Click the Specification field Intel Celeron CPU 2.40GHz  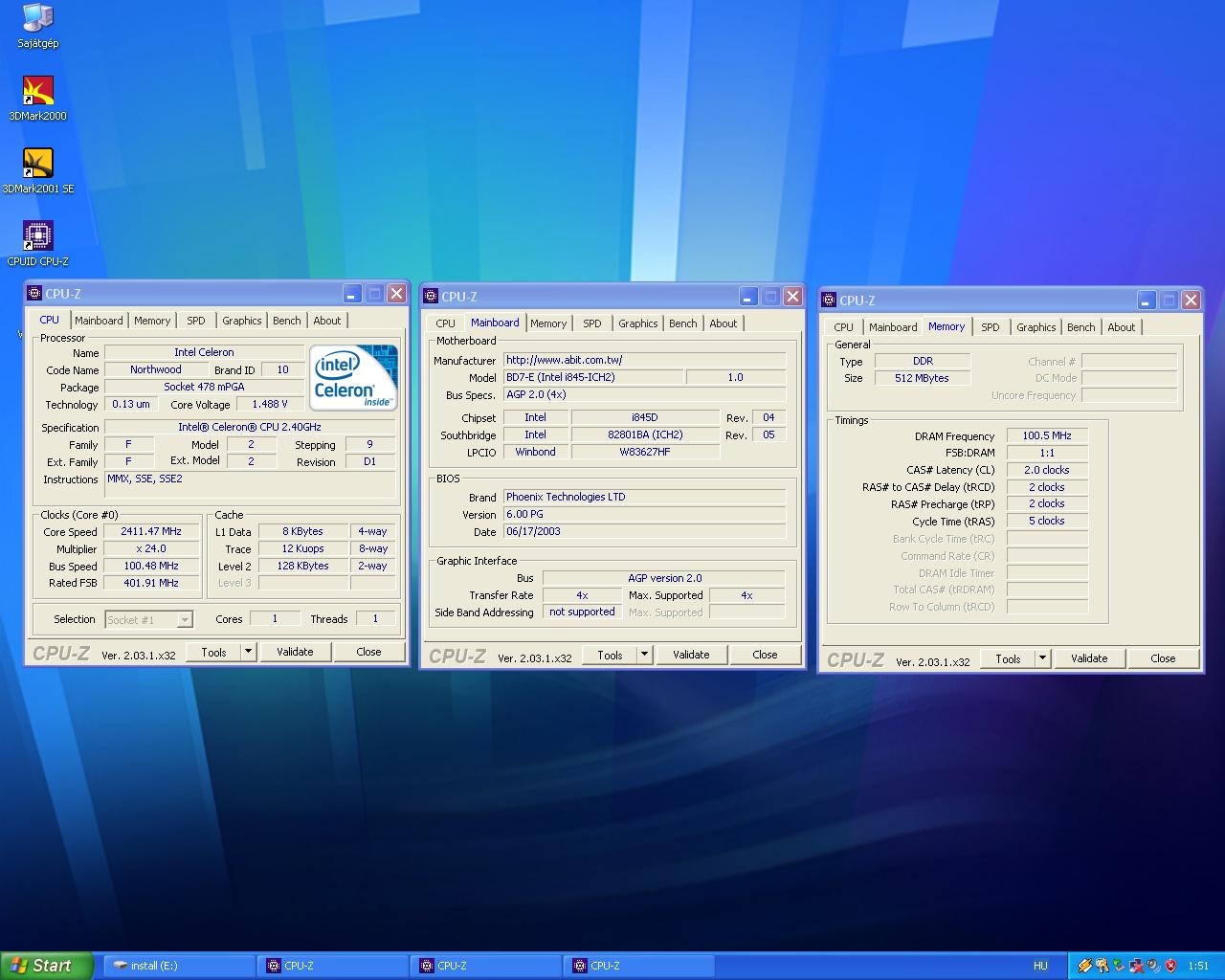[x=250, y=427]
